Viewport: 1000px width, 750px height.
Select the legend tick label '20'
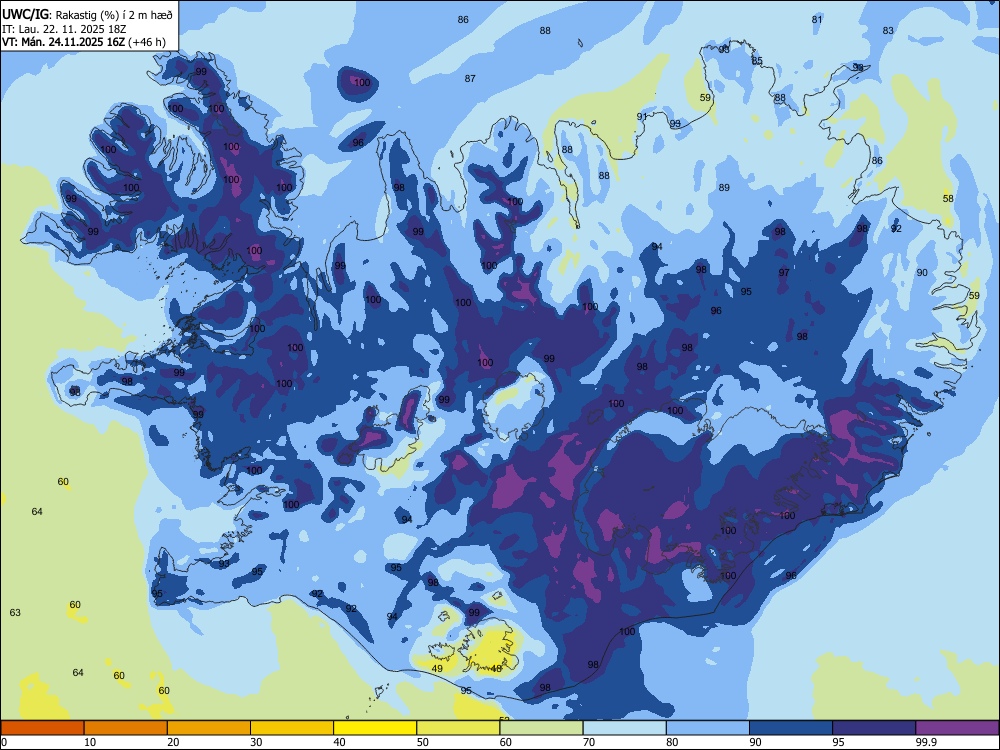point(173,742)
